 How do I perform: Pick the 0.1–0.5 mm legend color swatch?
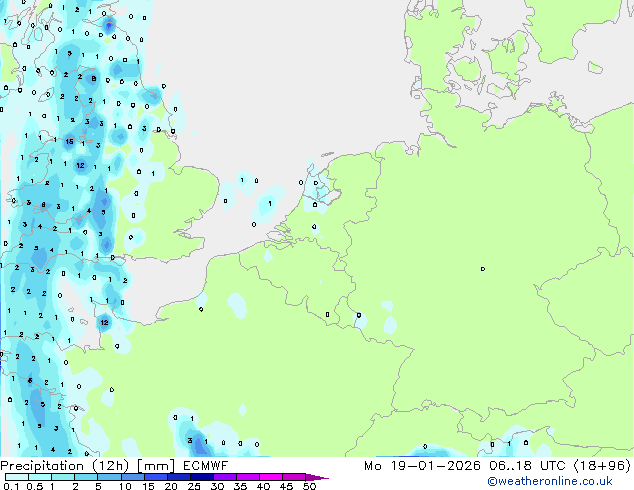(x=17, y=477)
